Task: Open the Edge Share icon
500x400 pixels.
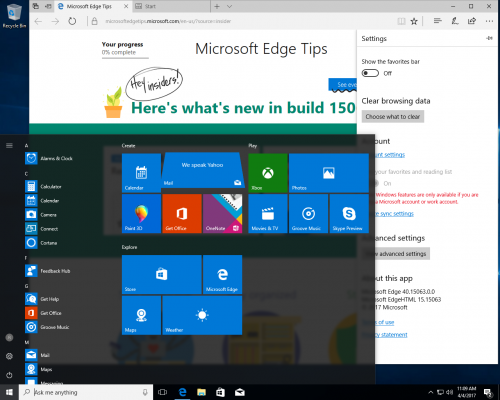Action: 472,21
